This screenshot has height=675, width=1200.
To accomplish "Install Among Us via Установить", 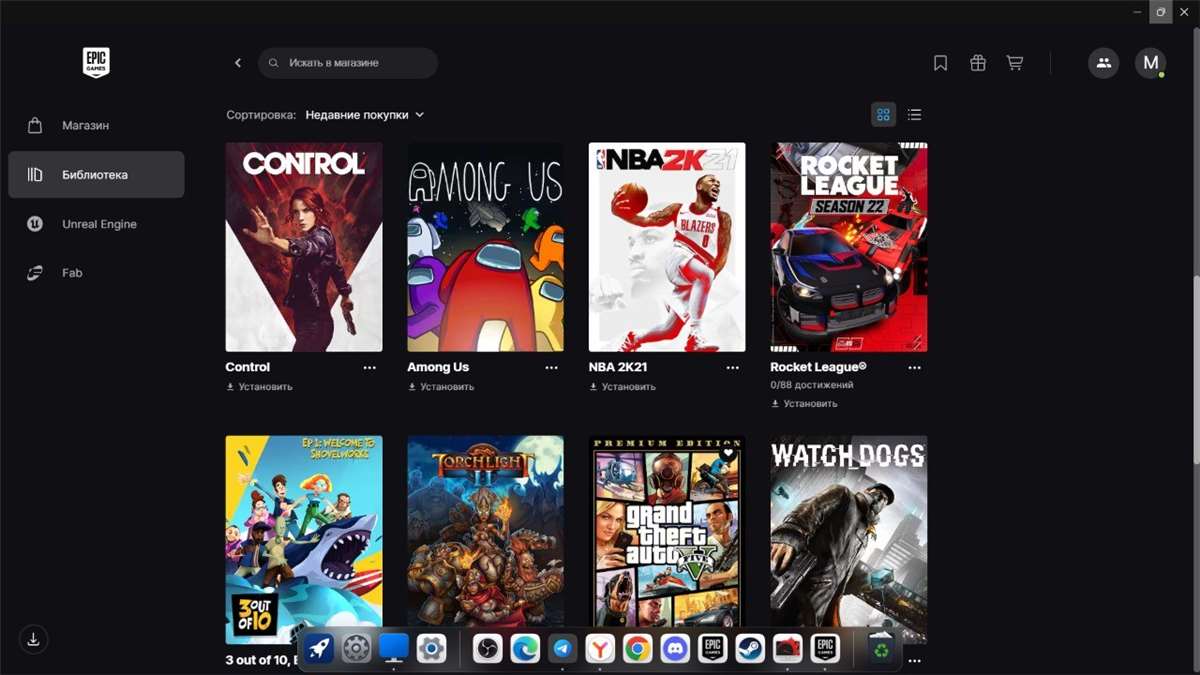I will (441, 387).
